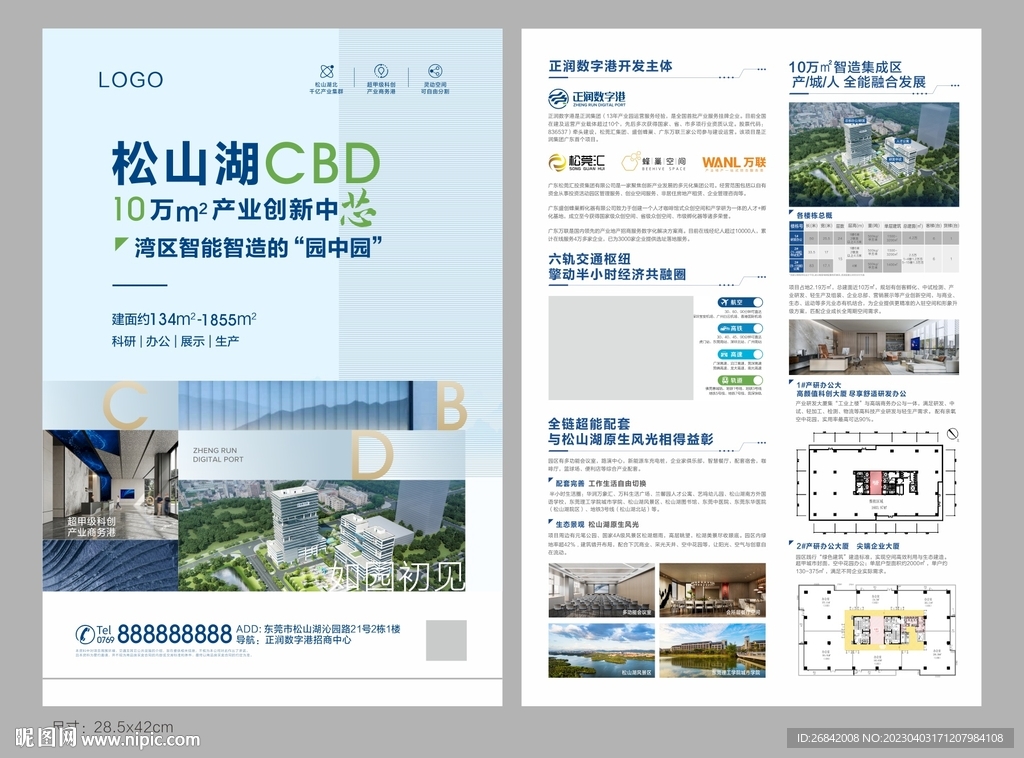Click the 科研|办公|展示|生产 line
1024x758 pixels.
coord(175,341)
